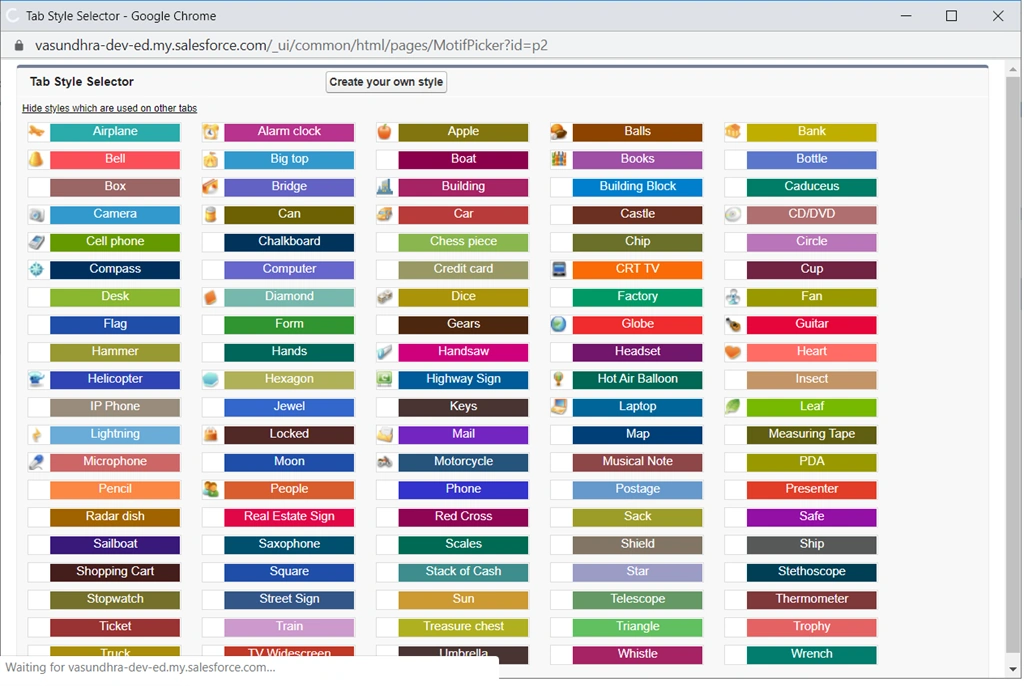Click the Compass icon
Viewport: 1024px width, 686px height.
tap(37, 269)
